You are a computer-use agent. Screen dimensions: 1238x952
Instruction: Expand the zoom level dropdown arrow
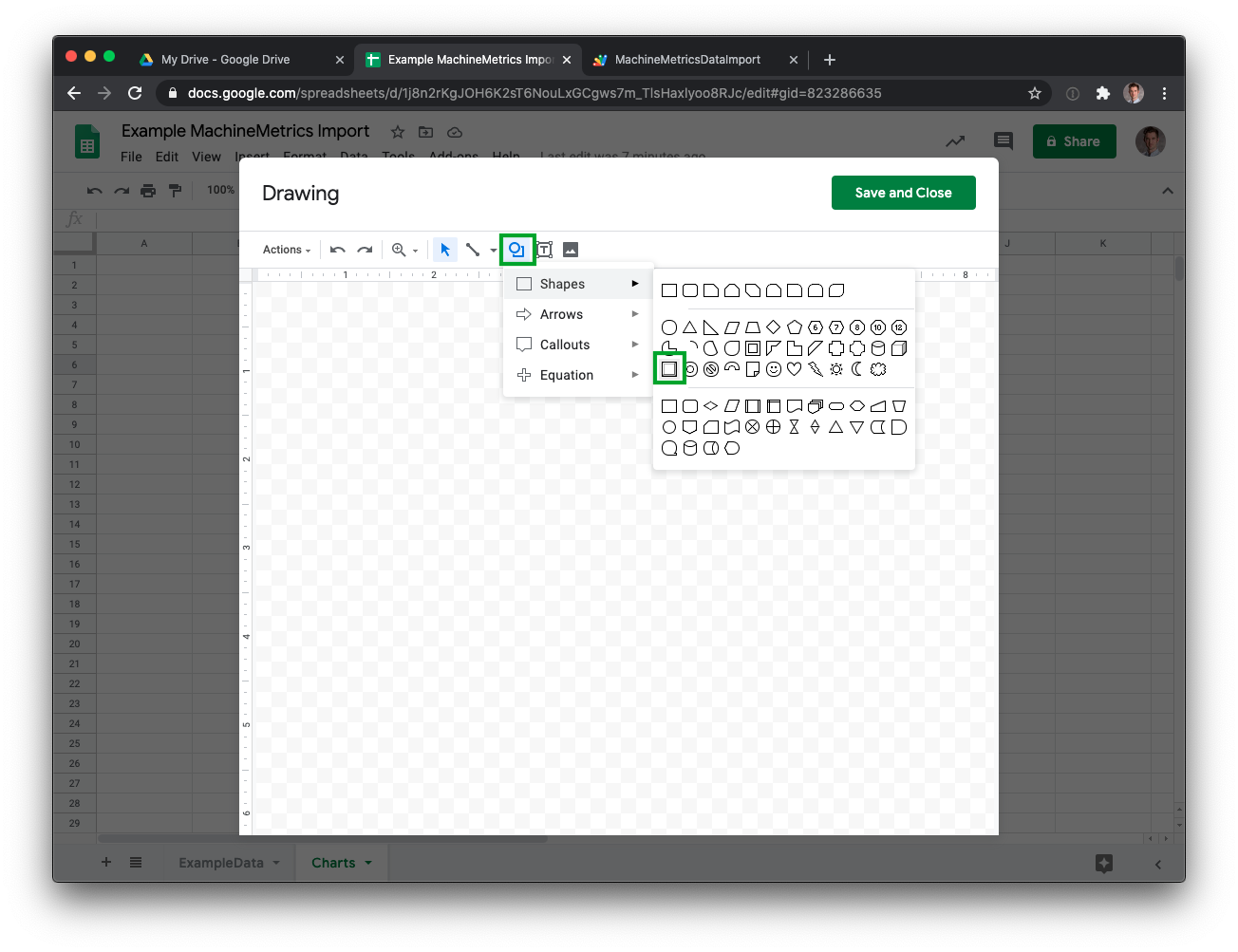416,251
